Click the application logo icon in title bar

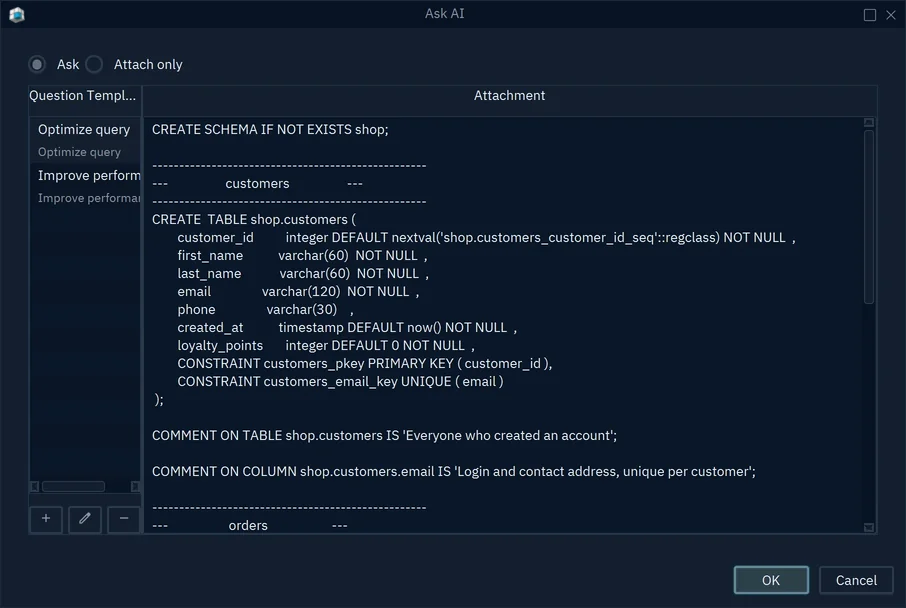tap(17, 14)
